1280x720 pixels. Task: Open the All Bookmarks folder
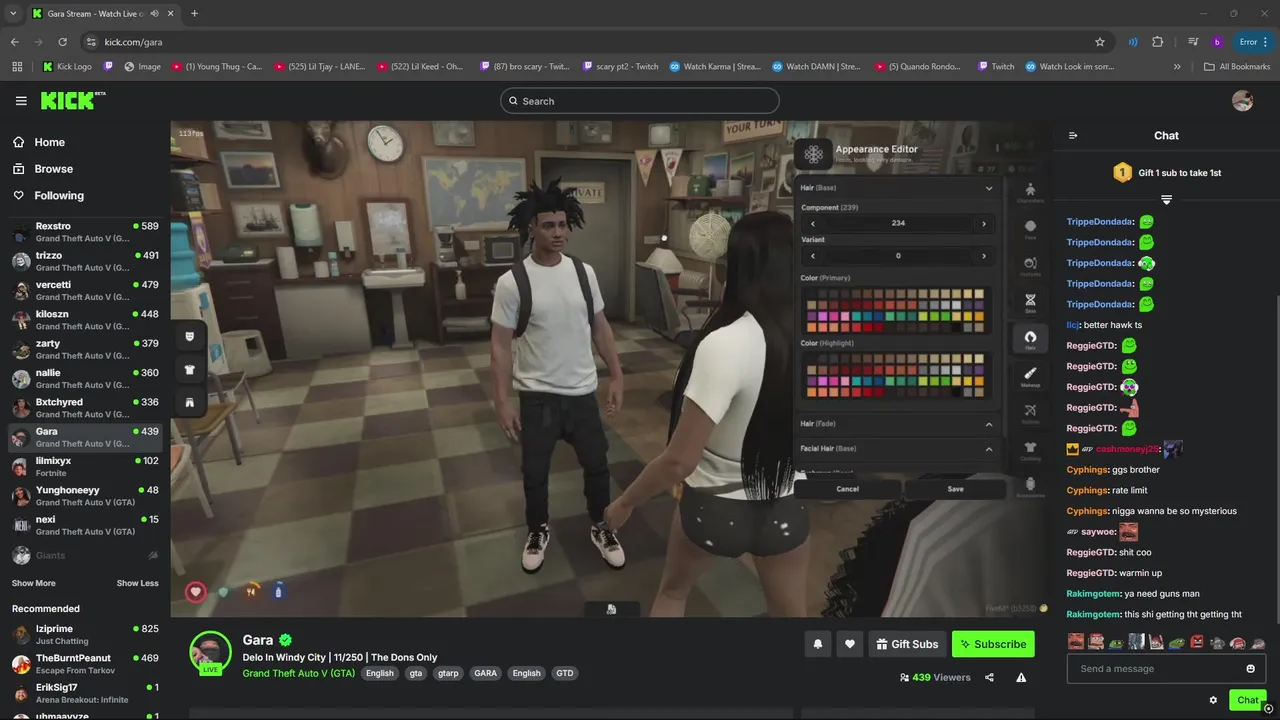(1237, 67)
